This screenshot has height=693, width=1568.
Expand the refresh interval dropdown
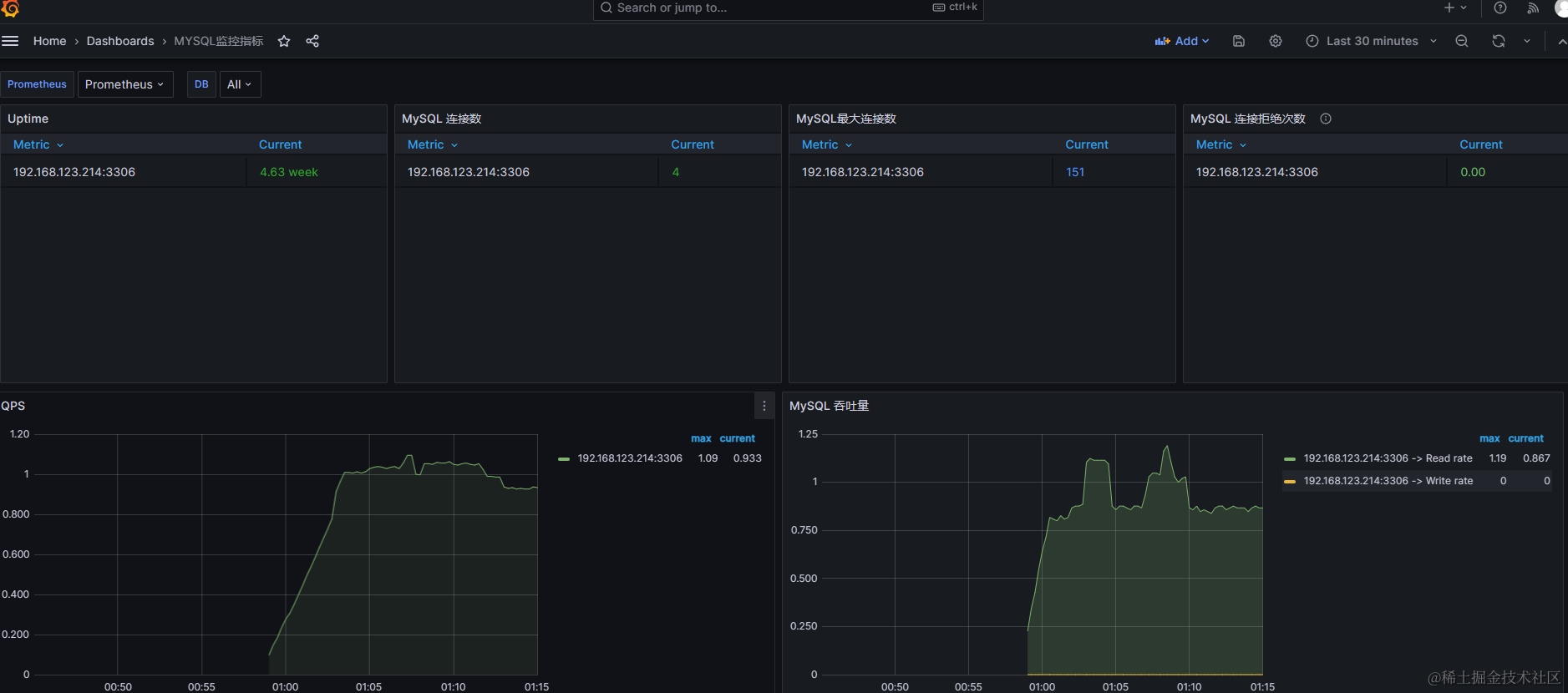click(1527, 41)
